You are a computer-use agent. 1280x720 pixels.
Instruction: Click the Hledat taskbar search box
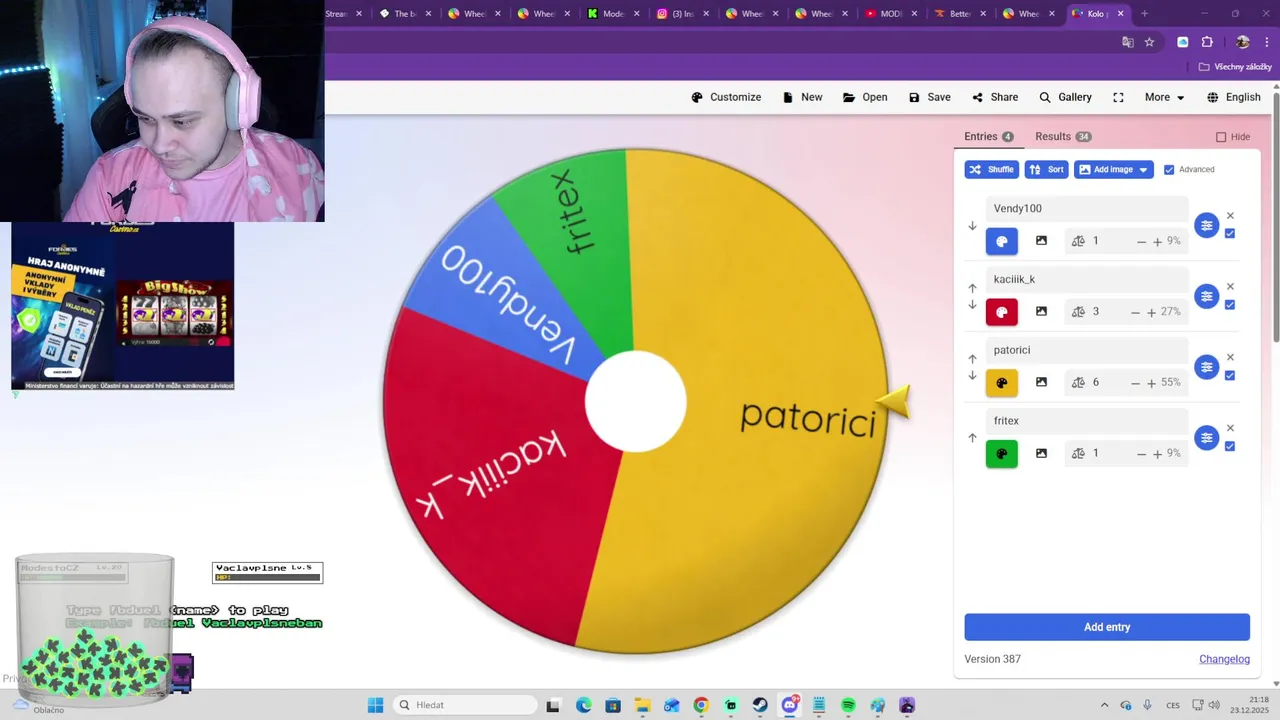(465, 705)
